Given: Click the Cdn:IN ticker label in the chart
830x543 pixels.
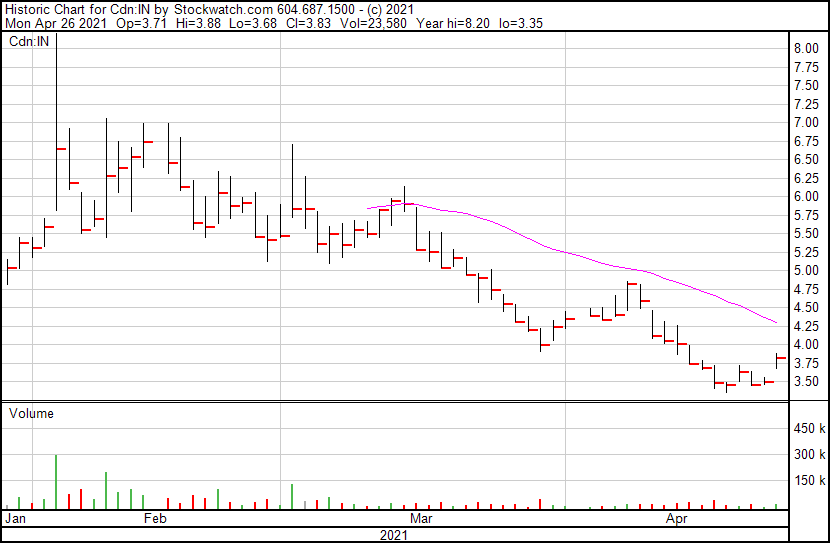Looking at the screenshot, I should 29,41.
